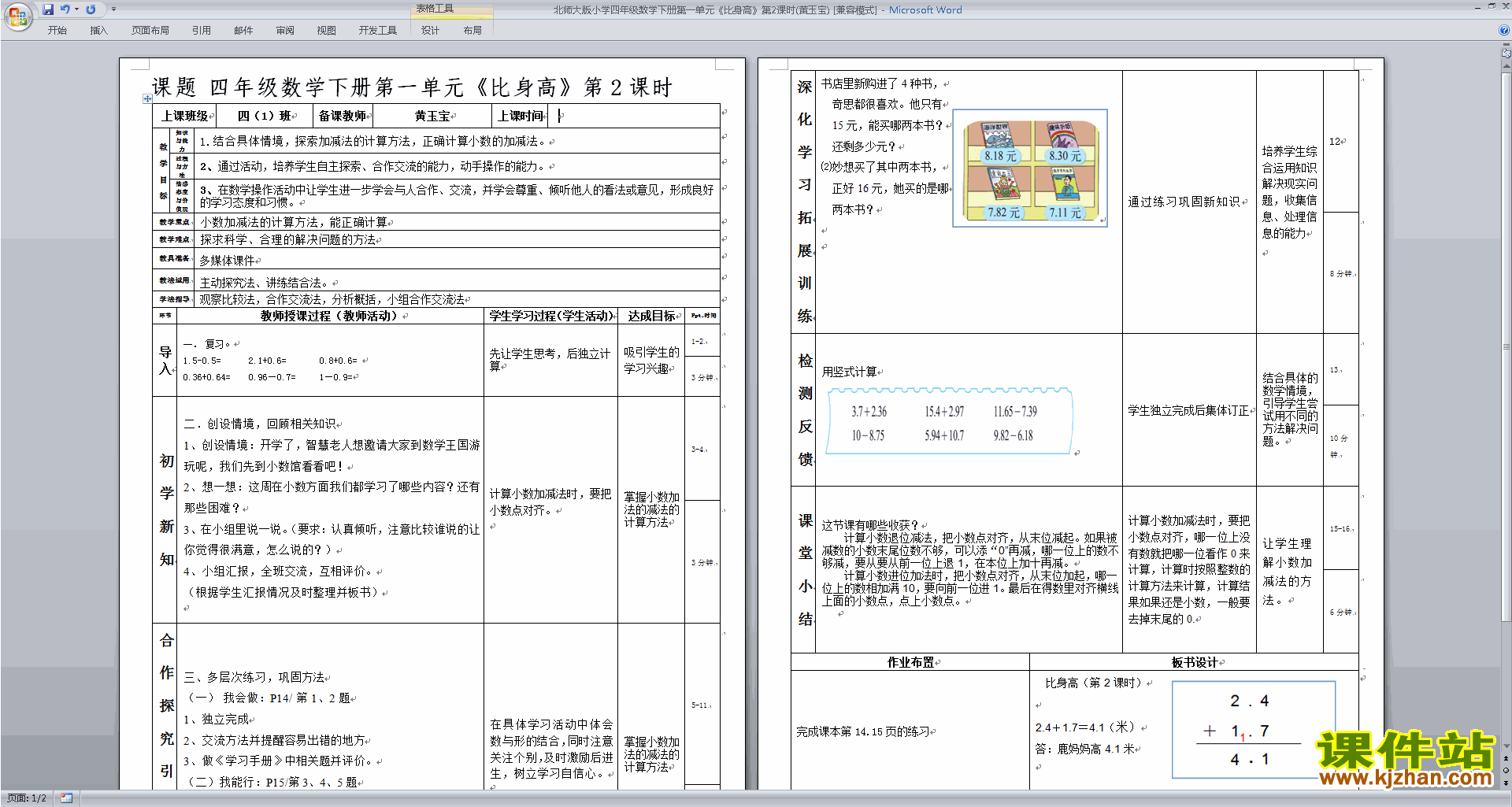Viewport: 1512px width, 807px height.
Task: Open the 插入 ribbon tab
Action: click(98, 30)
